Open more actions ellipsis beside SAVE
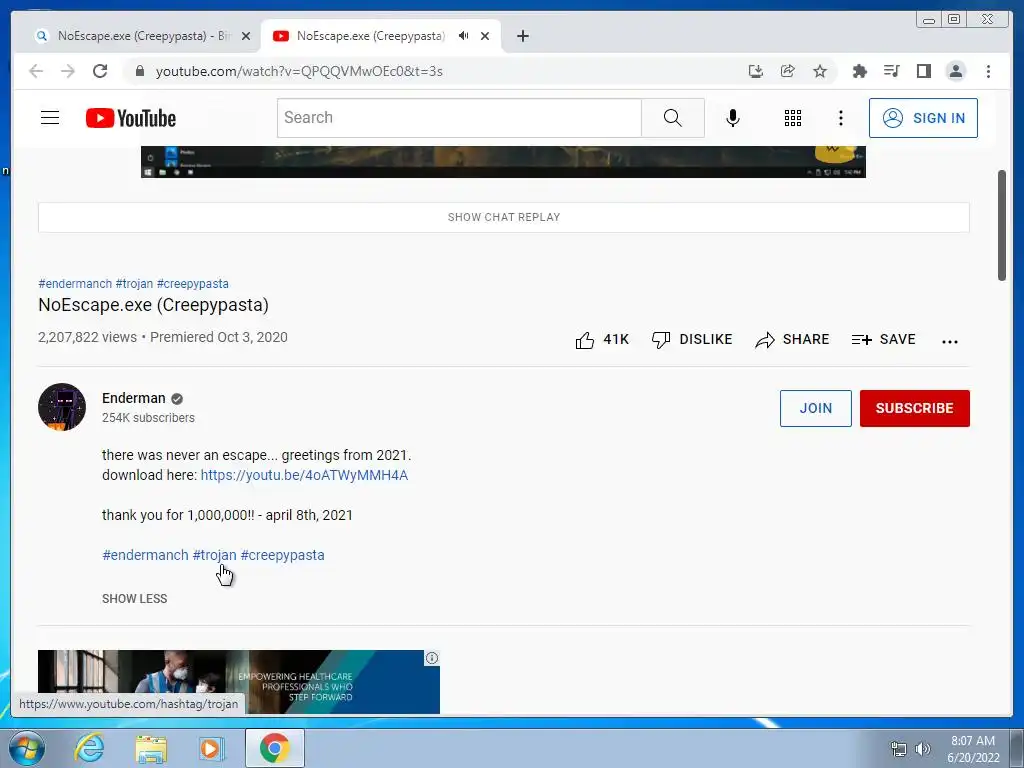This screenshot has width=1024, height=768. coord(950,341)
